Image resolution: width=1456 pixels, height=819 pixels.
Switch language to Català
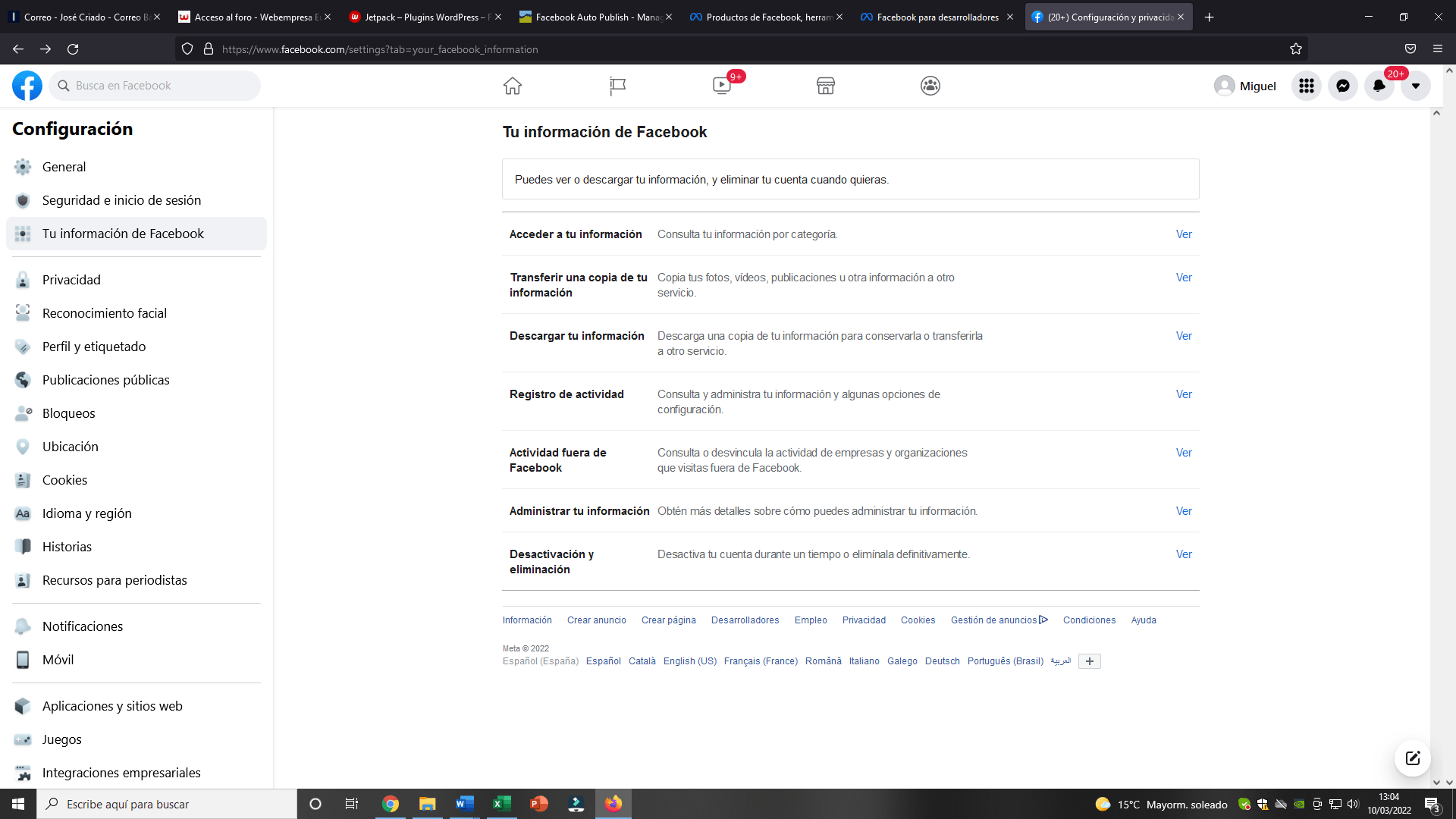point(642,661)
